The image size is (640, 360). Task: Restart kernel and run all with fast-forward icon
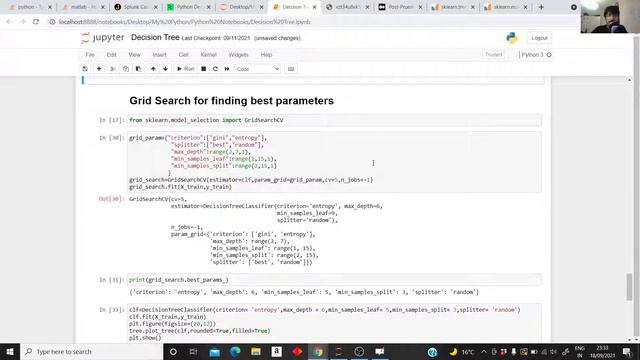(227, 69)
